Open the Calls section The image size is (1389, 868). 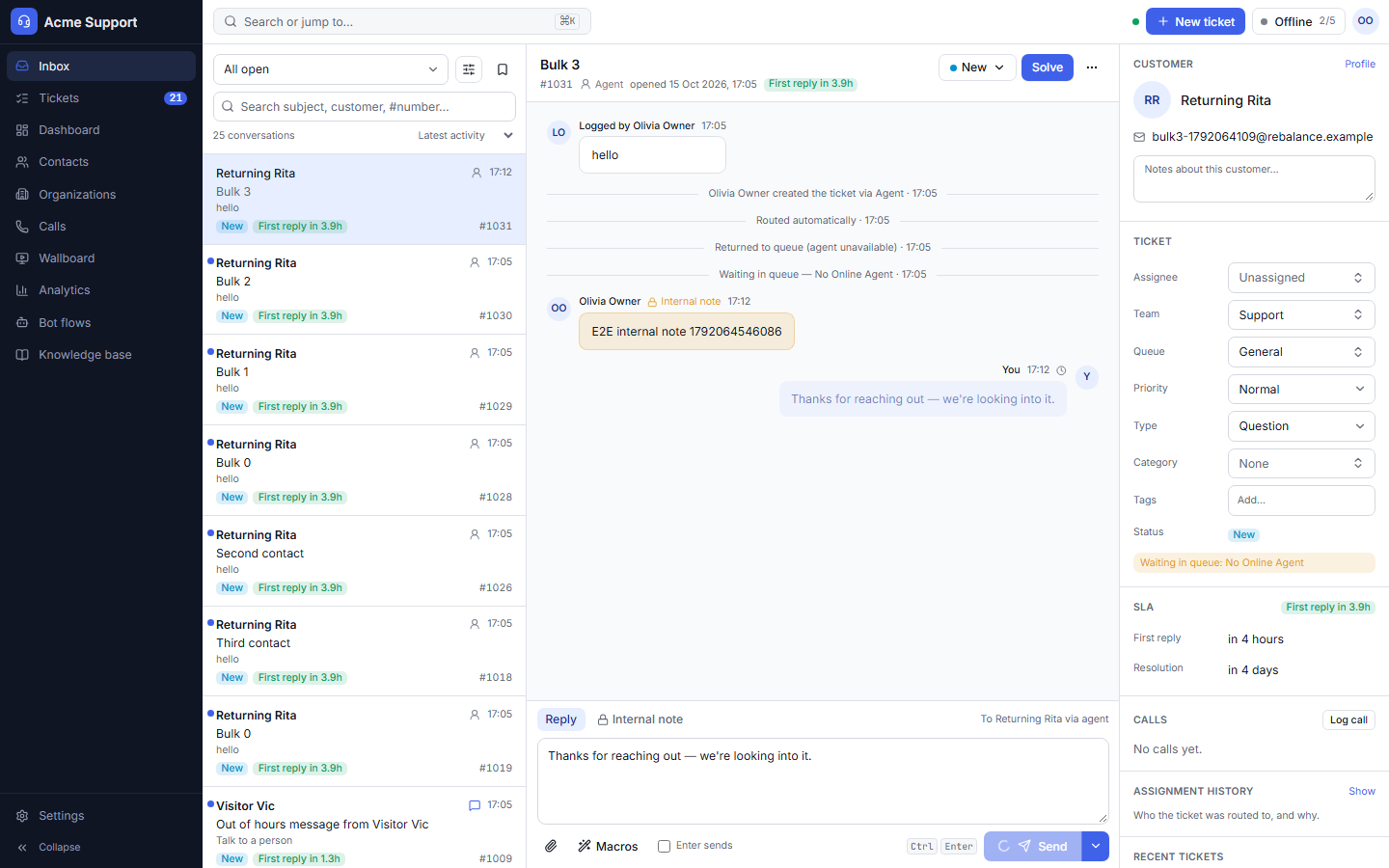(x=101, y=227)
